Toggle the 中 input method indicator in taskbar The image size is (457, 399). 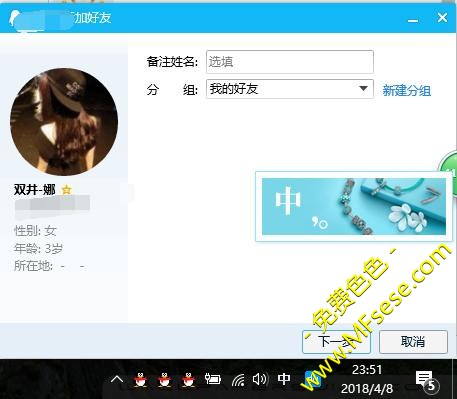pos(284,379)
